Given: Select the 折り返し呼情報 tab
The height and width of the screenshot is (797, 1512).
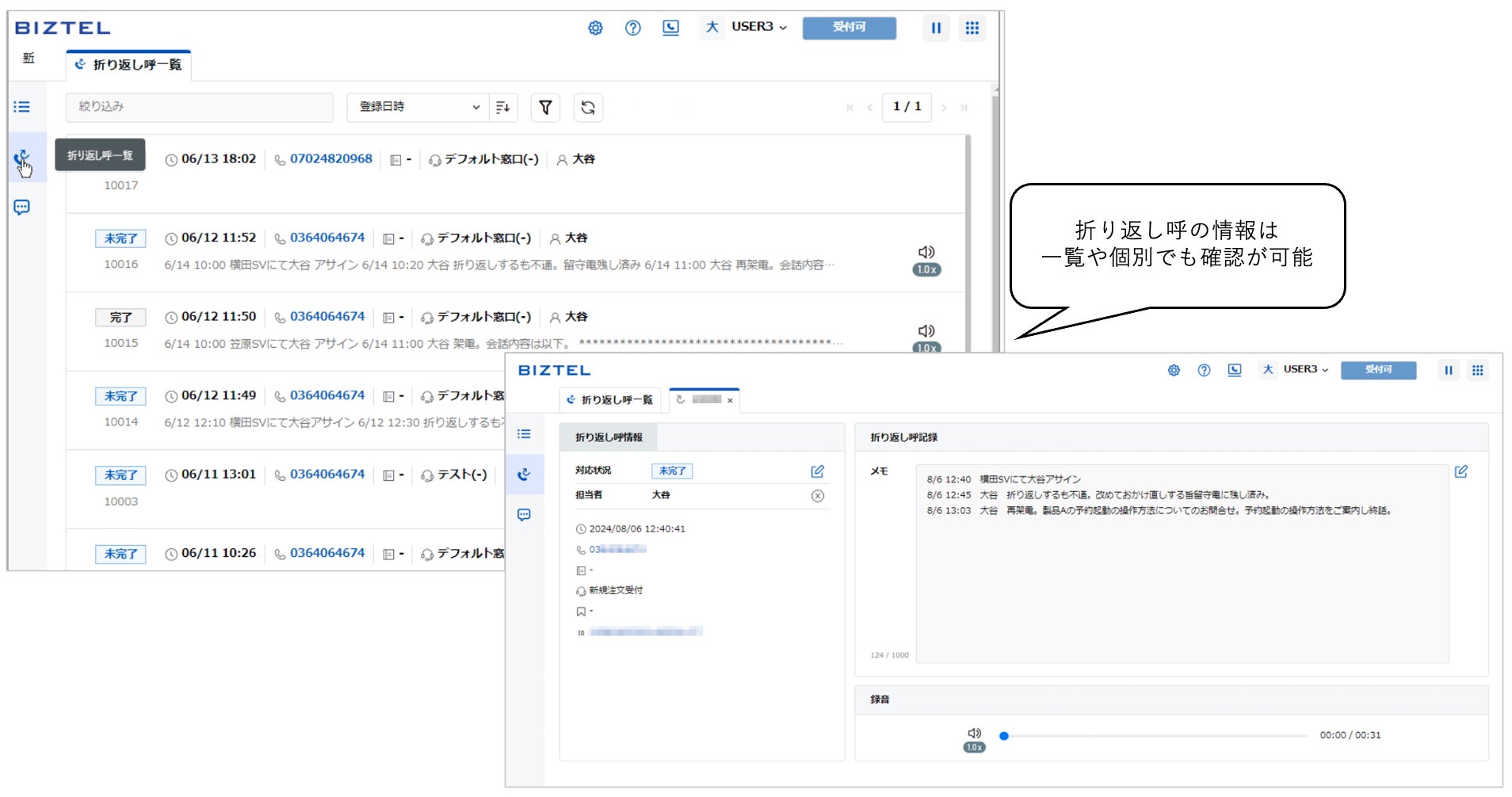Looking at the screenshot, I should point(609,437).
